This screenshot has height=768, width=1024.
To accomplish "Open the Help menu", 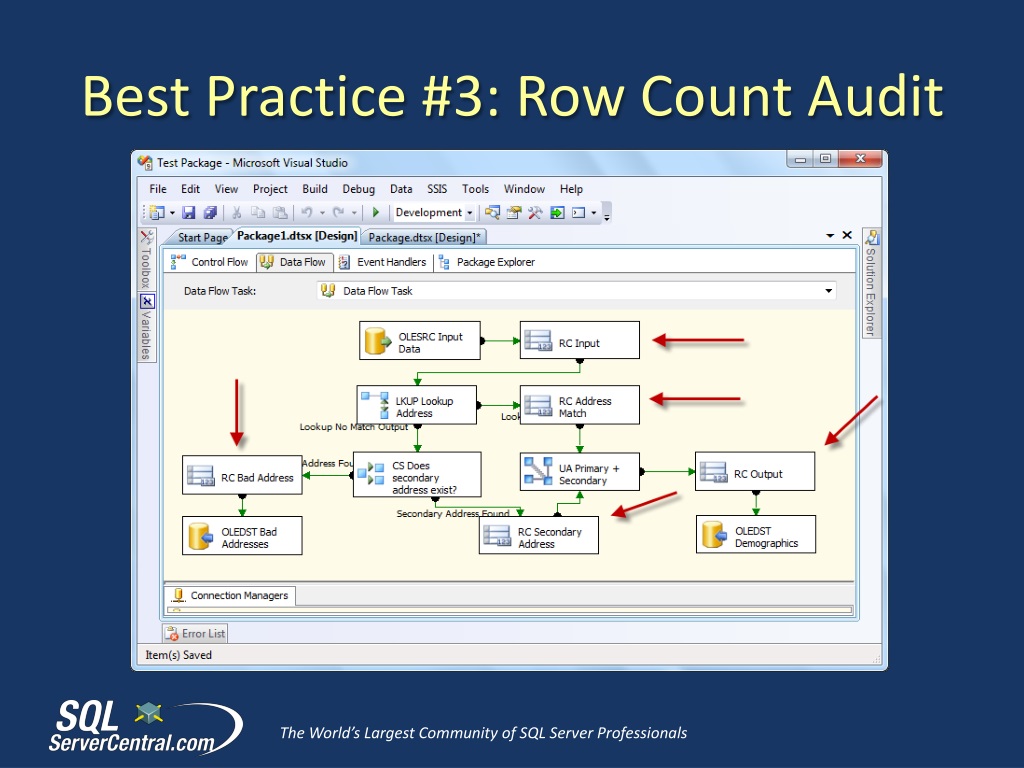I will 571,189.
